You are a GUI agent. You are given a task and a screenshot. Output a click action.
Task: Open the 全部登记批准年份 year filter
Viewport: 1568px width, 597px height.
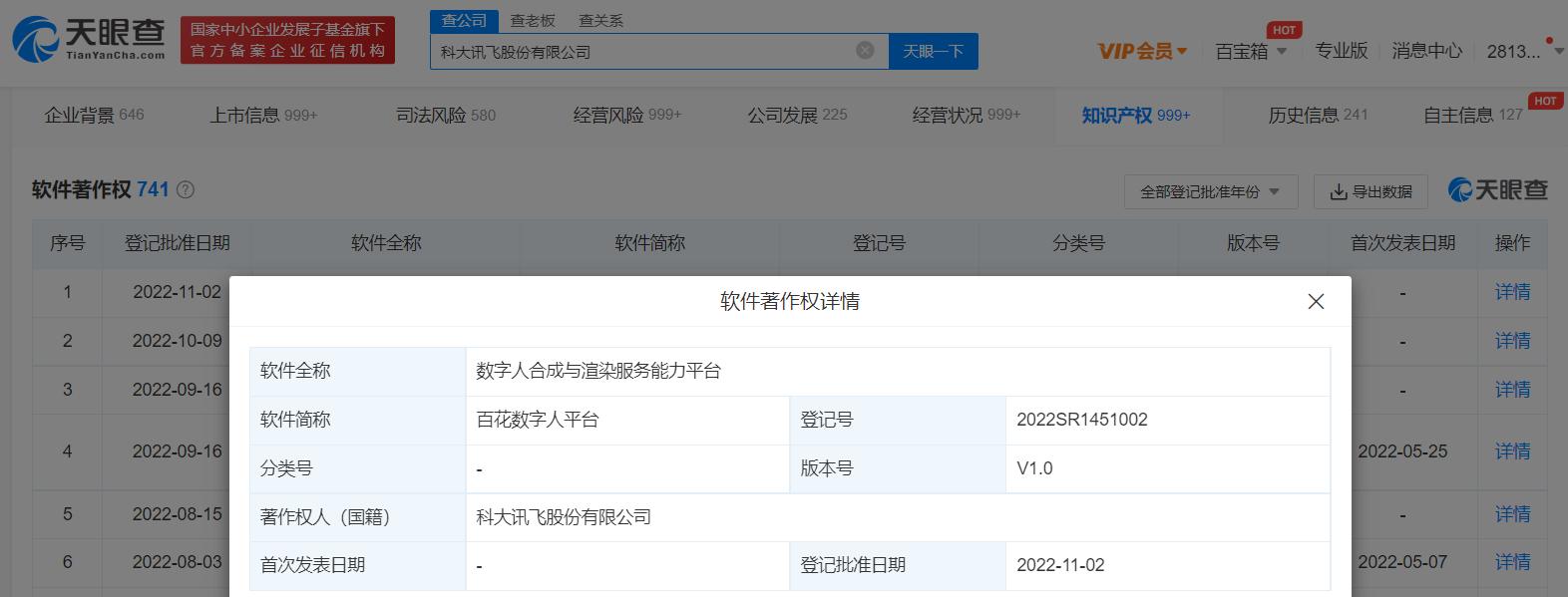click(x=1211, y=191)
